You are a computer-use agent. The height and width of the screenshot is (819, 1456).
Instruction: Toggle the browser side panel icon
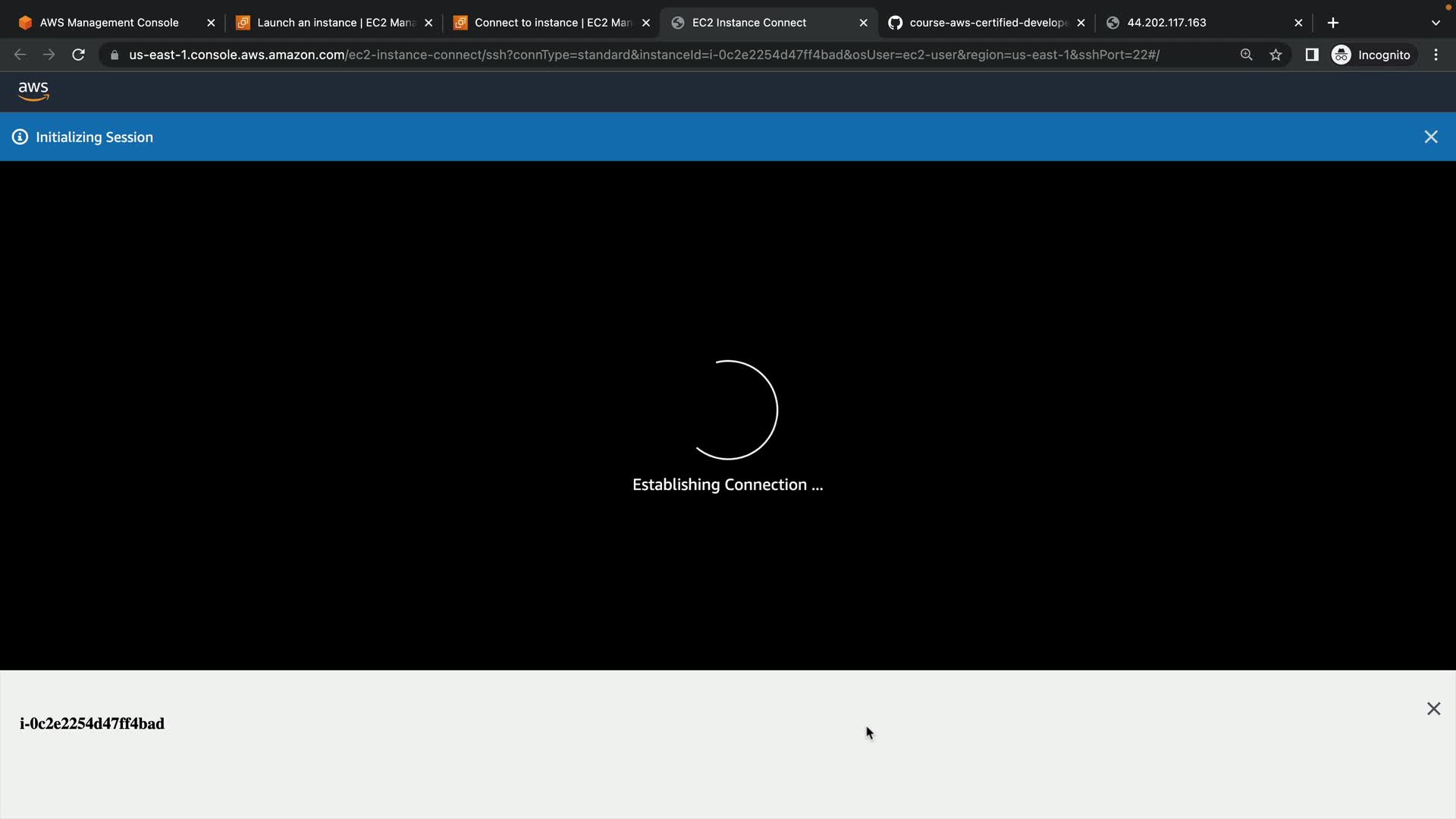(x=1311, y=55)
